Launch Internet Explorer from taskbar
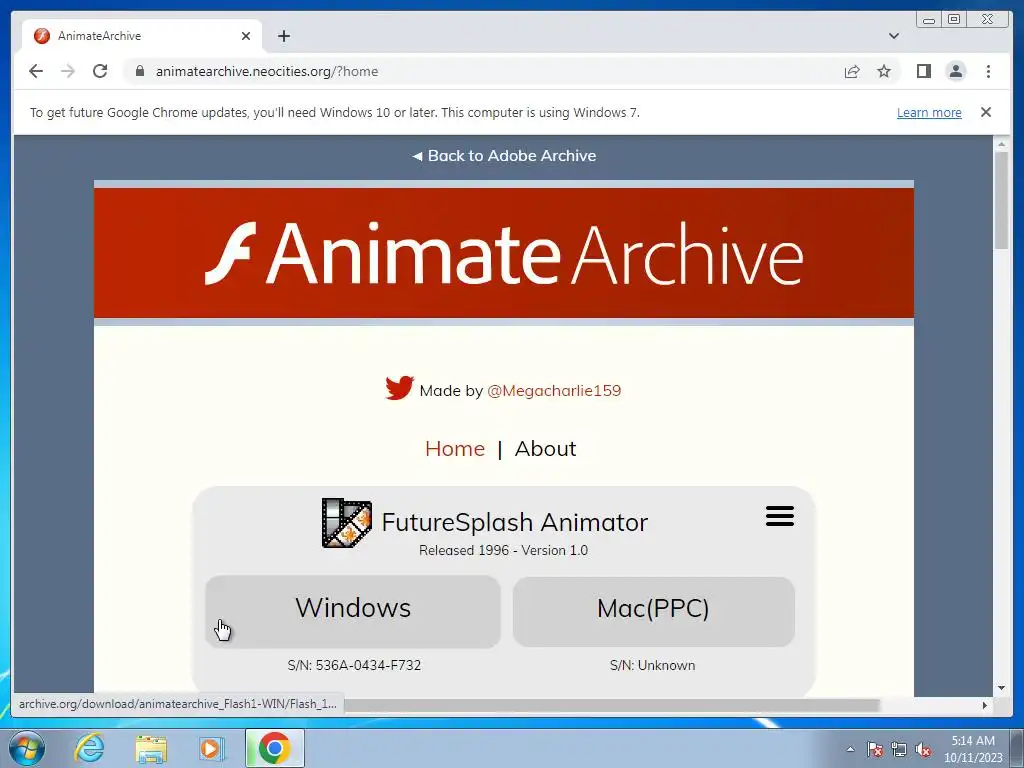The width and height of the screenshot is (1024, 768). 89,748
